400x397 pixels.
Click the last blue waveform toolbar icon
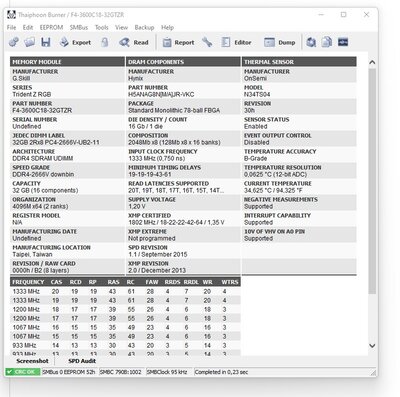click(343, 42)
